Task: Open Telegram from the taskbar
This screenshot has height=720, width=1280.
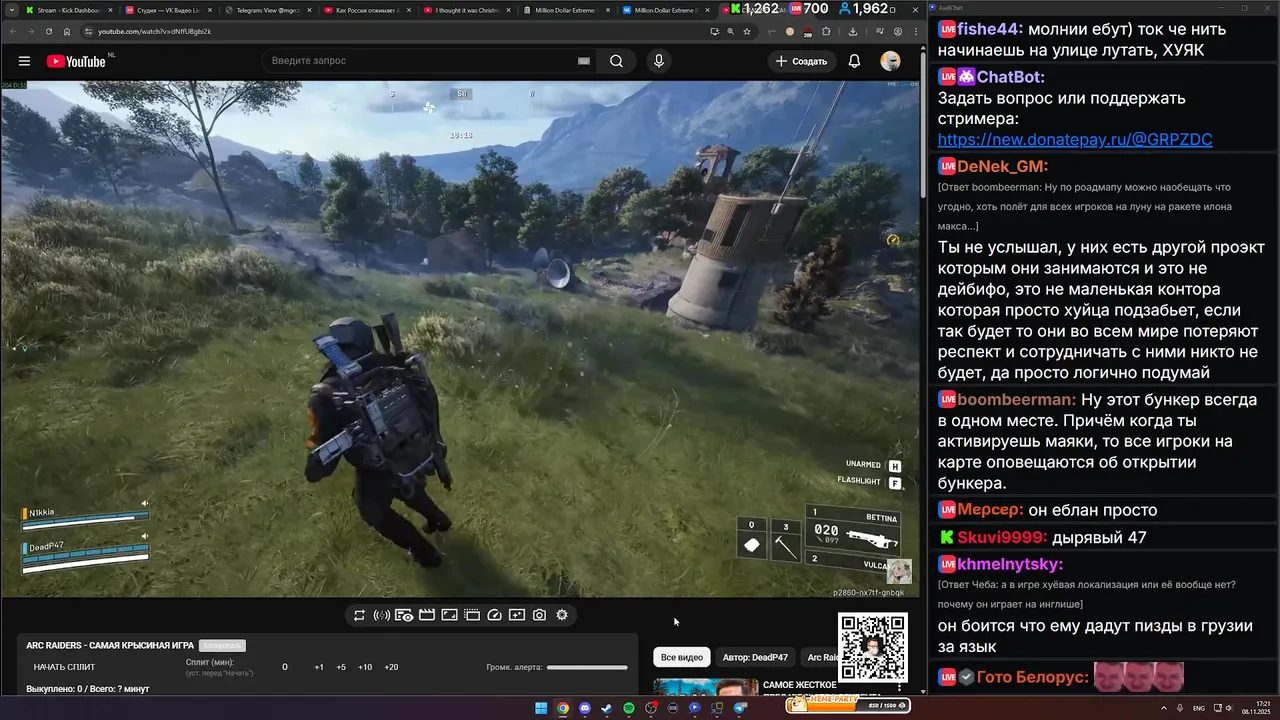Action: (x=740, y=708)
